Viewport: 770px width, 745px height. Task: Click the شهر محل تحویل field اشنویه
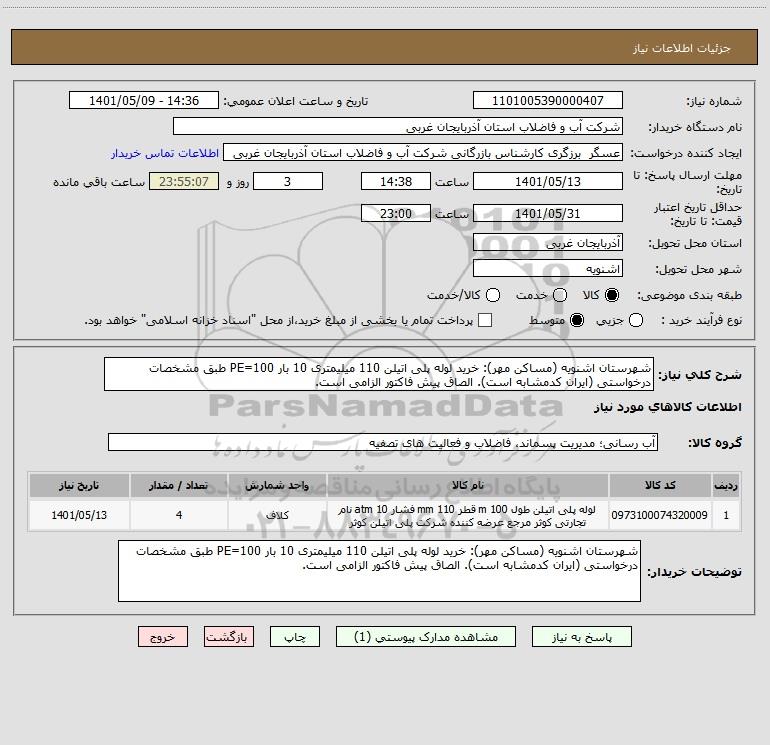tap(548, 269)
